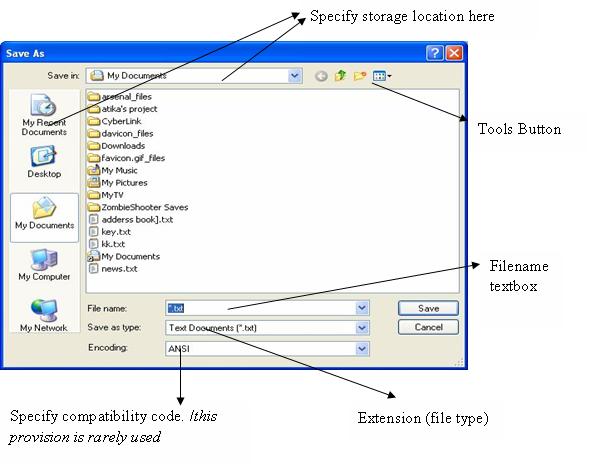This screenshot has width=589, height=466.
Task: Select the CyberLink folder
Action: click(x=115, y=121)
